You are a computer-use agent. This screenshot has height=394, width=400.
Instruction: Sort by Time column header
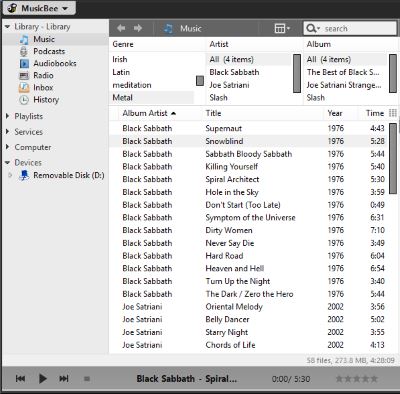click(x=375, y=113)
